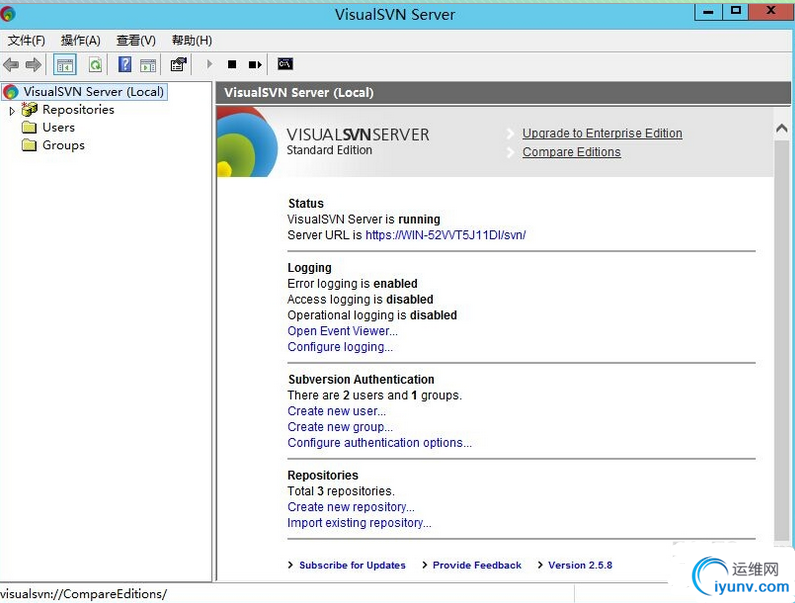Click the vertical scrollbar track in the right pane
The height and width of the screenshot is (603, 795).
click(x=781, y=340)
